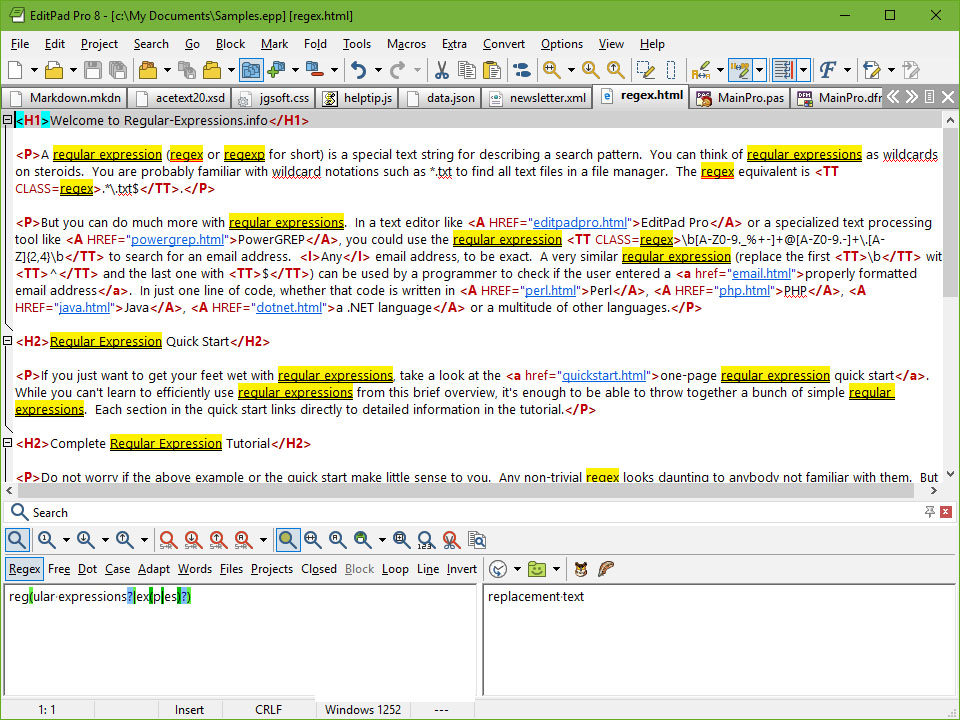The width and height of the screenshot is (960, 720).
Task: Collapse the H1 heading fold marker
Action: coord(8,121)
